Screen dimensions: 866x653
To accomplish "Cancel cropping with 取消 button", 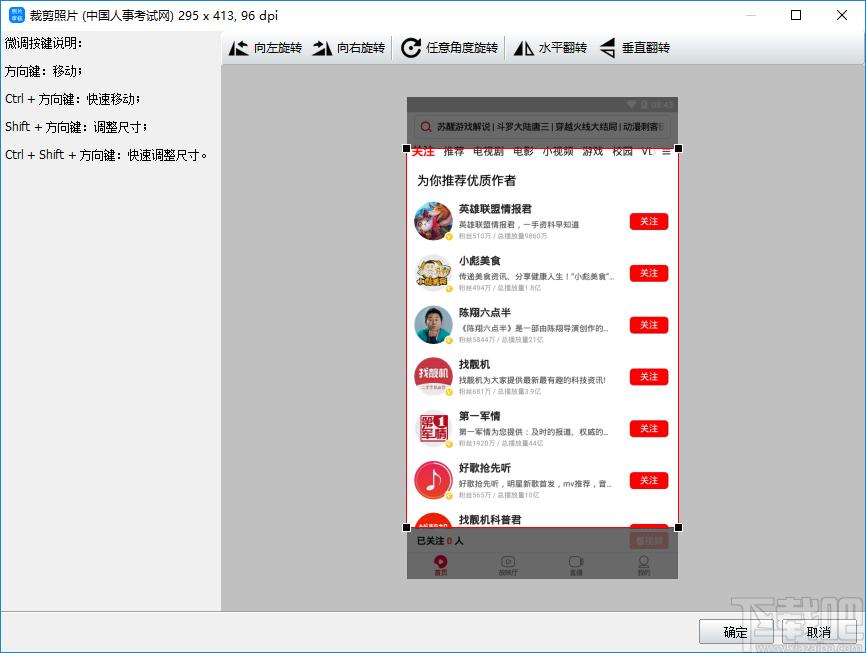I will click(x=819, y=631).
